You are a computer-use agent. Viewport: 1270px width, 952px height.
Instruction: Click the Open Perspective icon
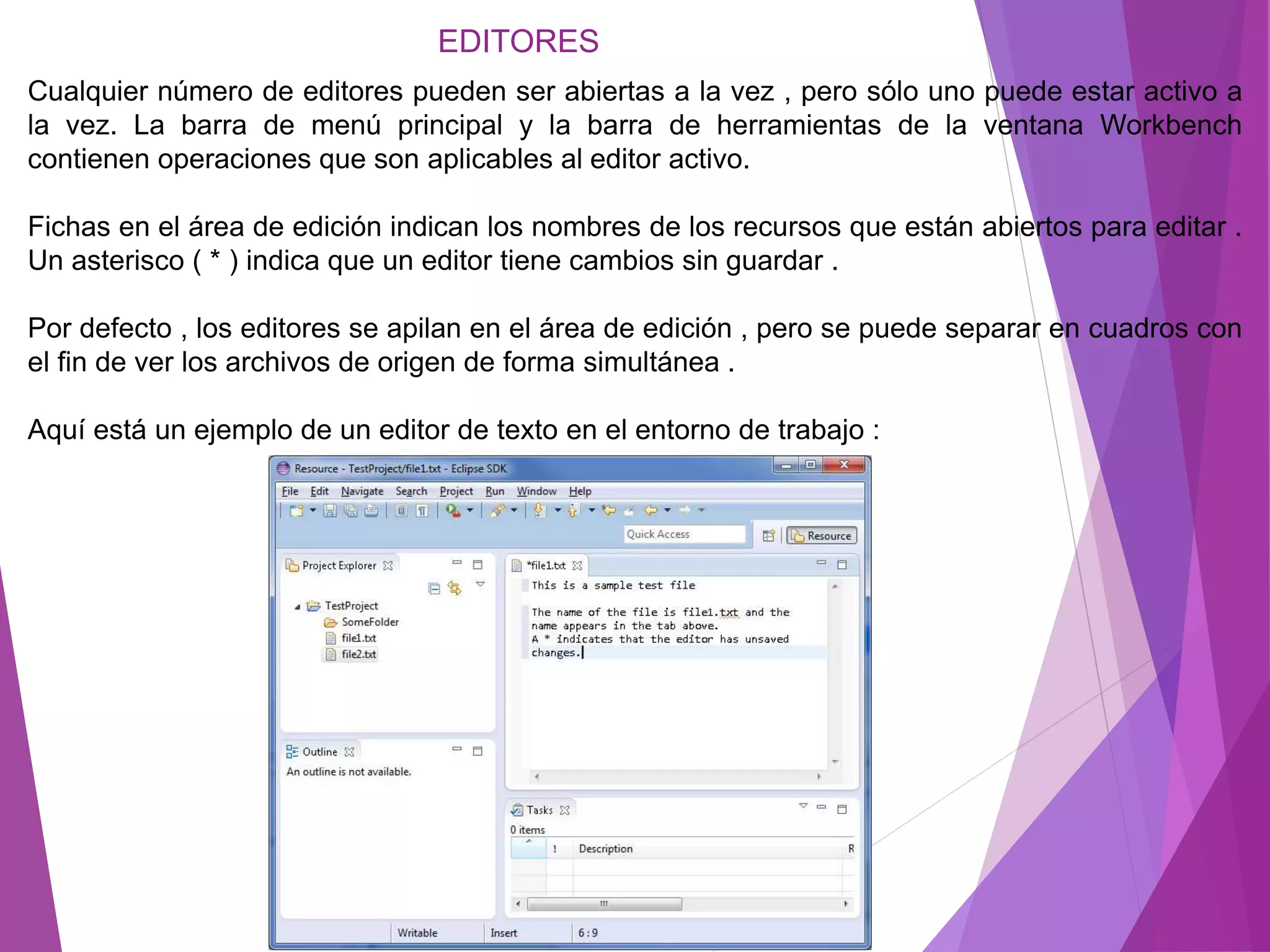(769, 535)
